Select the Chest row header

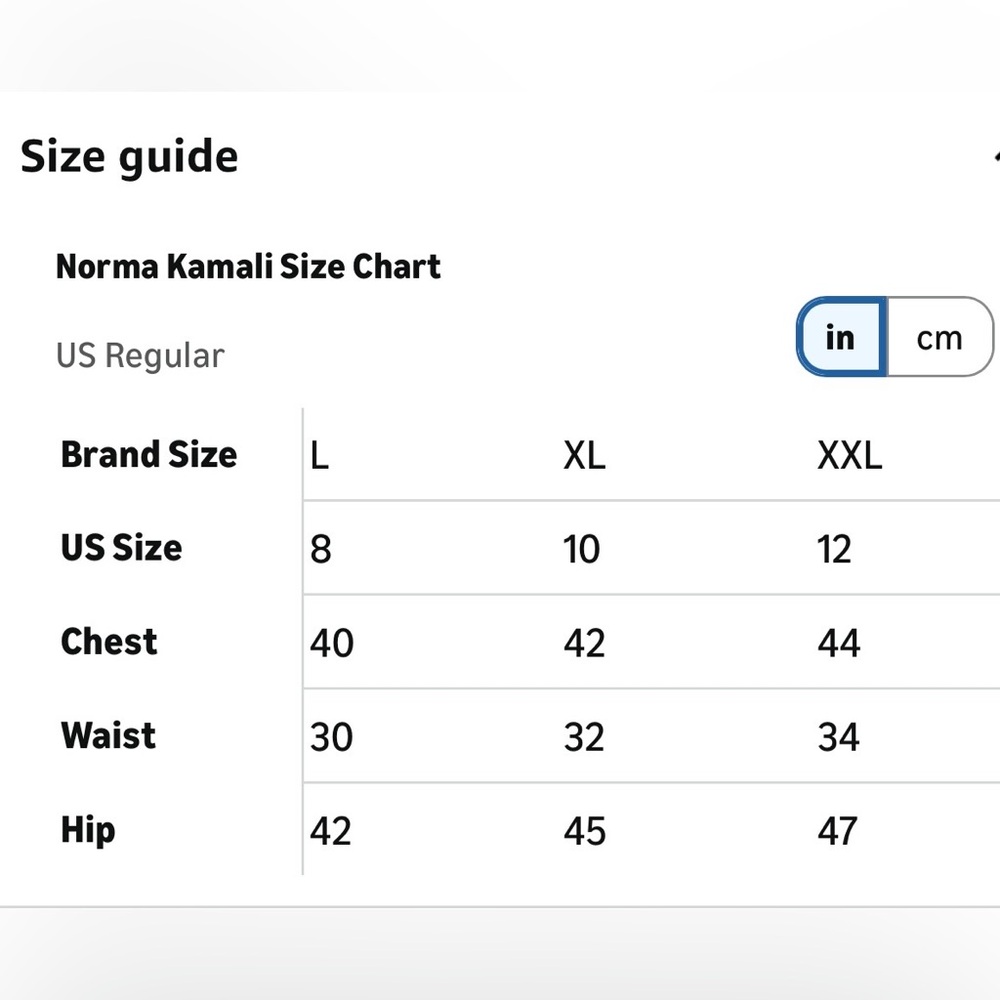tap(108, 641)
